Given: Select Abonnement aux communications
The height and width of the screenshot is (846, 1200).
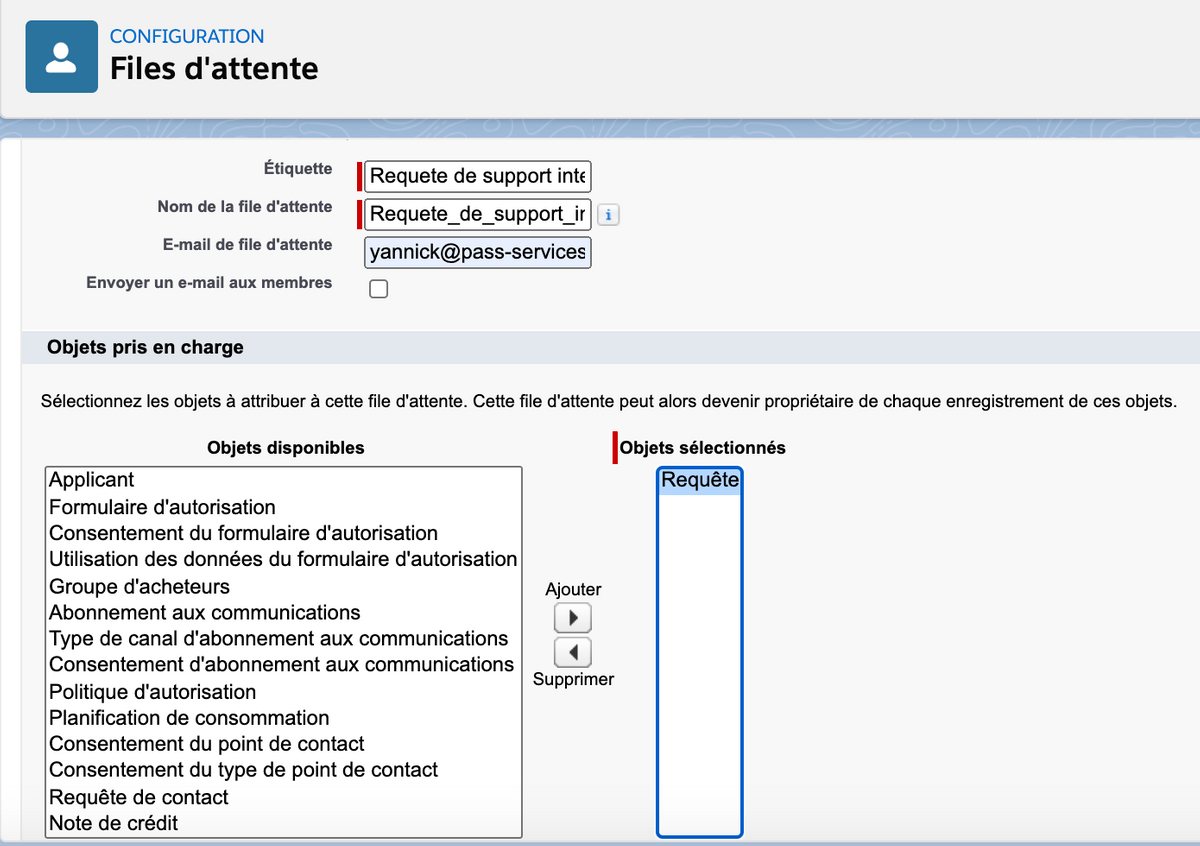Looking at the screenshot, I should [284, 612].
